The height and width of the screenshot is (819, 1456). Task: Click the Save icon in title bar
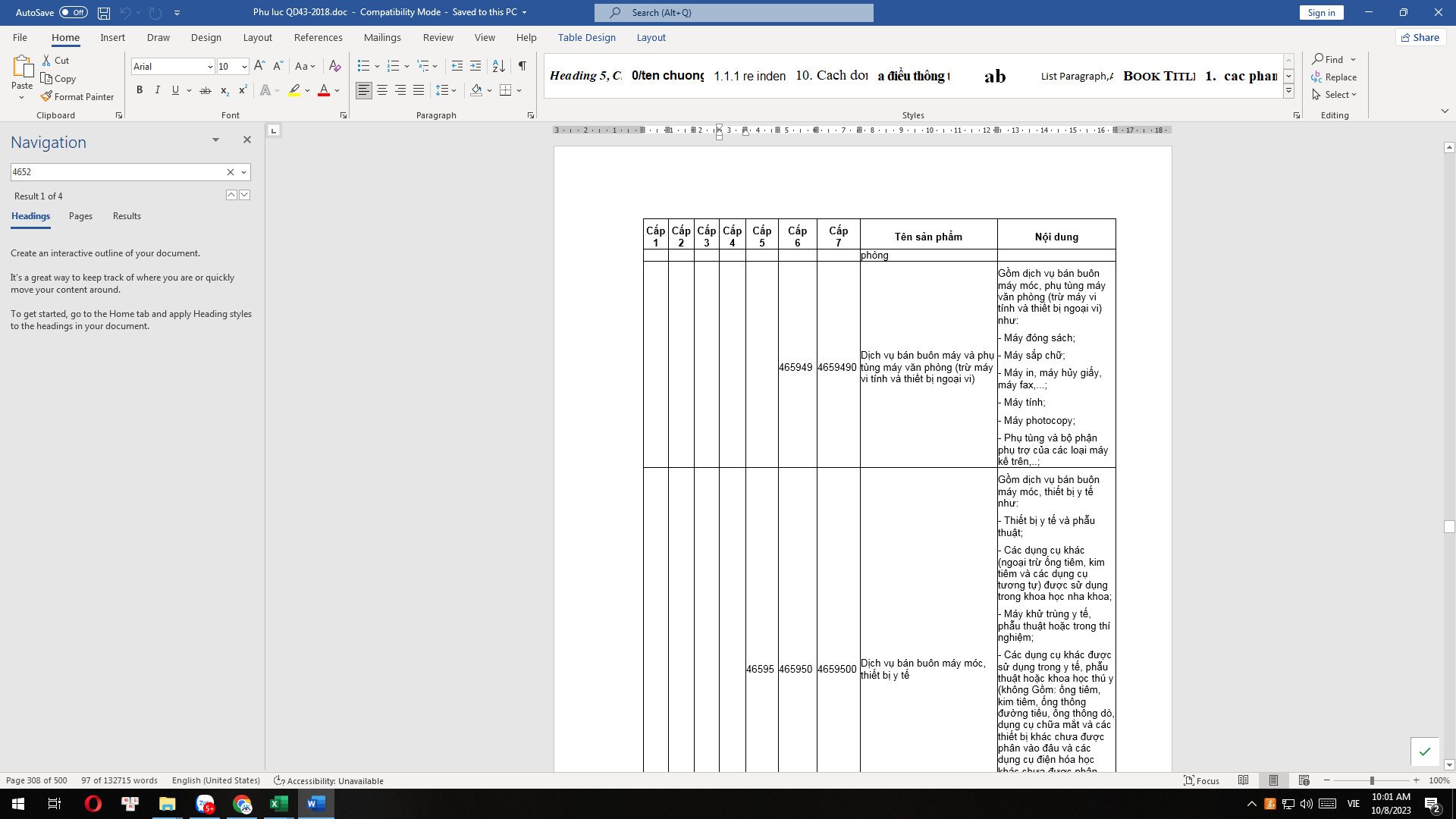104,13
